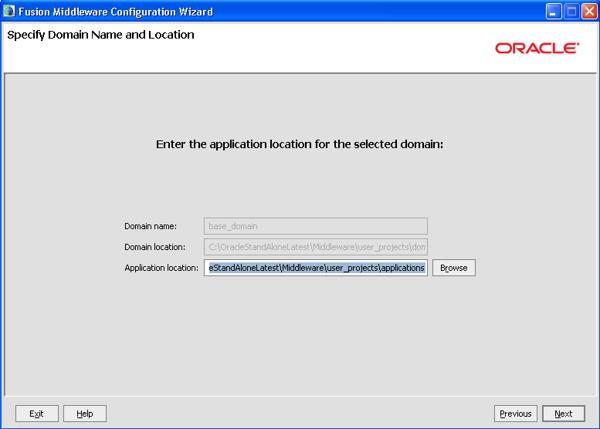Return to the Previous wizard step
The width and height of the screenshot is (600, 429).
pos(516,413)
